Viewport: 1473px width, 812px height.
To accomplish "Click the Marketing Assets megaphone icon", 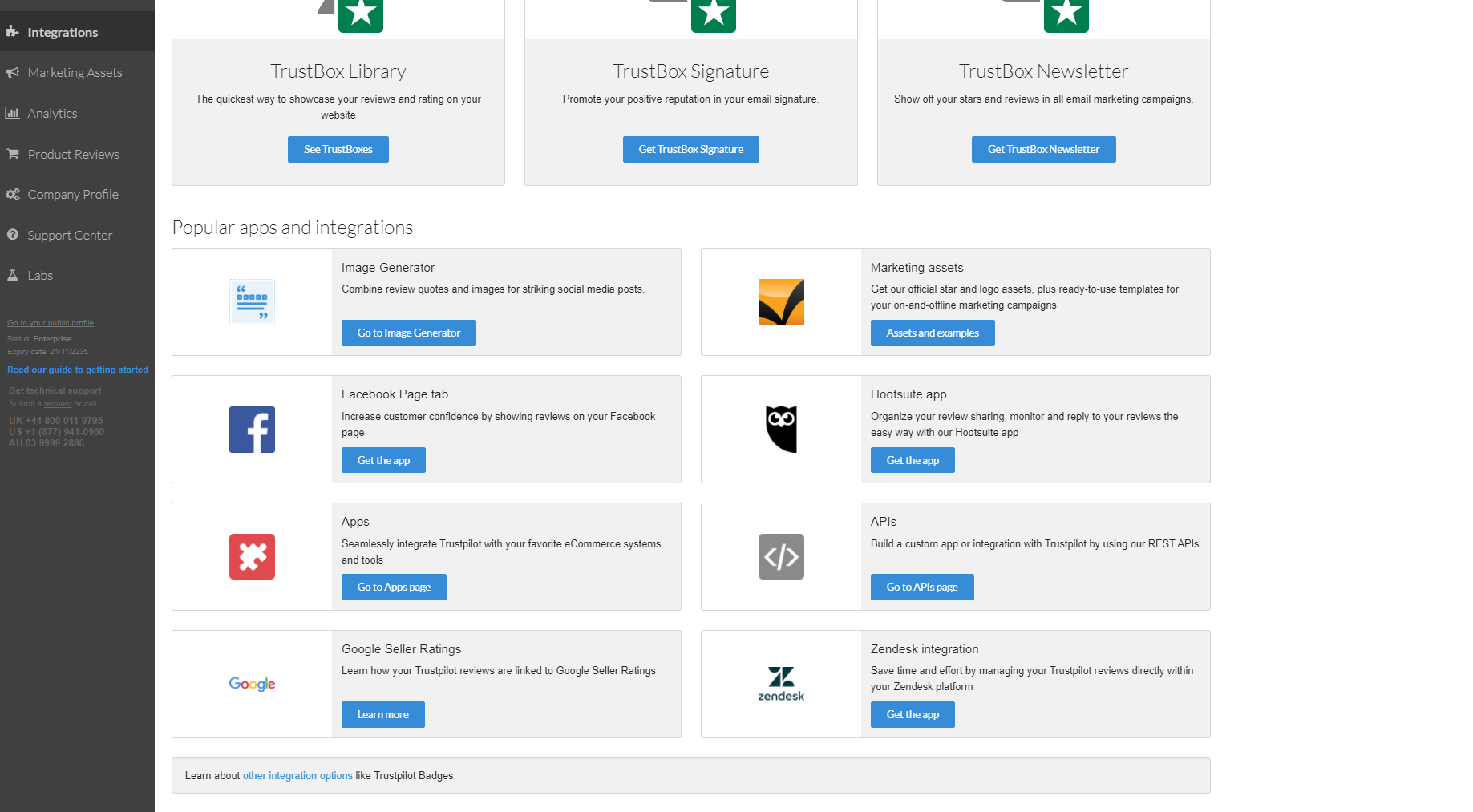I will point(13,72).
